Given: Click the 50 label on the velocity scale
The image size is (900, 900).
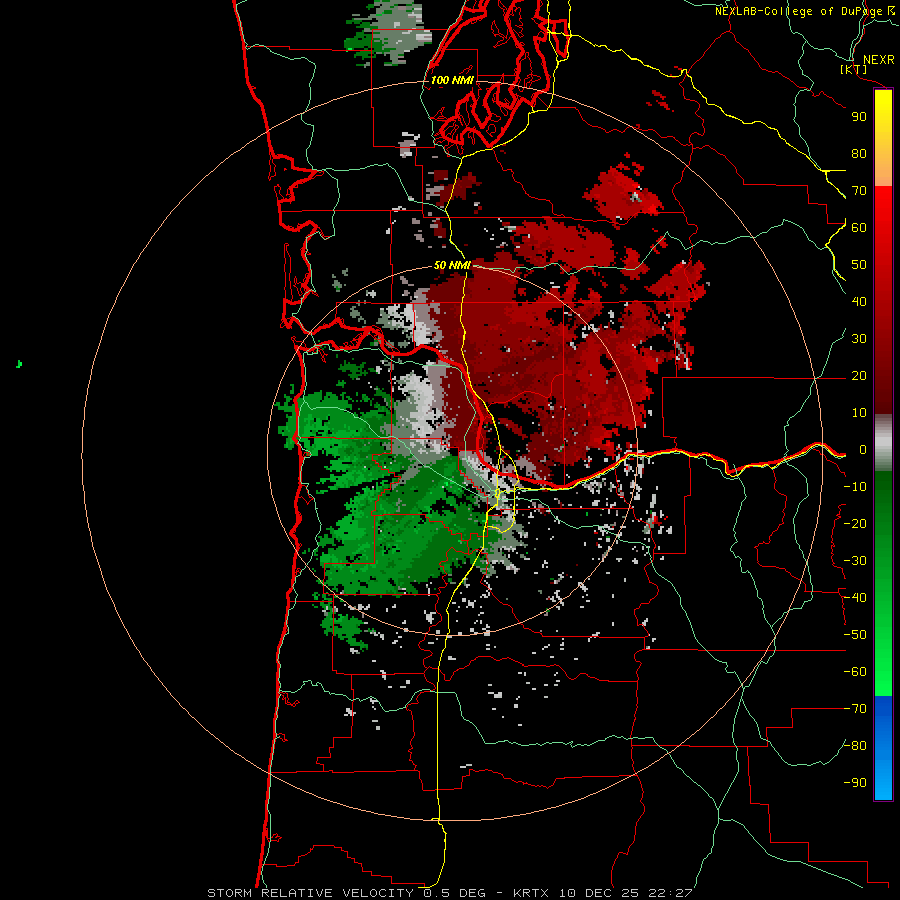Looking at the screenshot, I should coord(859,265).
